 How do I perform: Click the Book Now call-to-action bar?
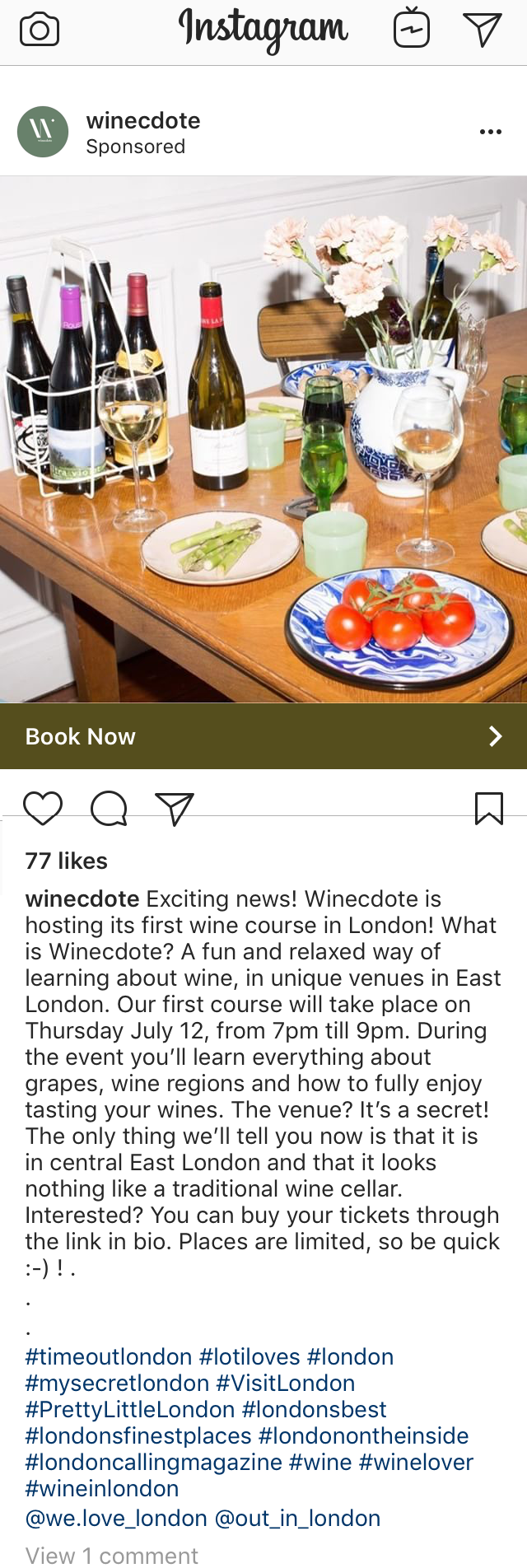pos(263,736)
